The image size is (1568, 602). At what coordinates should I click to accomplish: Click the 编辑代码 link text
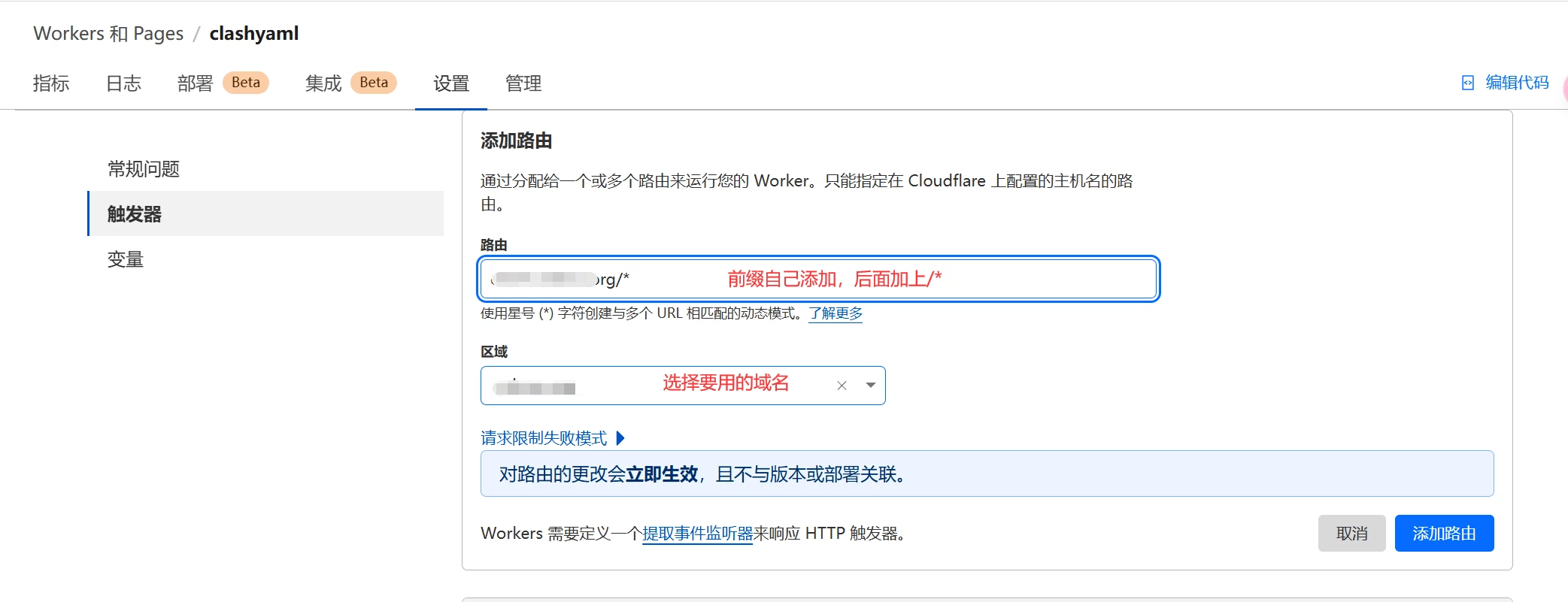(x=1517, y=83)
